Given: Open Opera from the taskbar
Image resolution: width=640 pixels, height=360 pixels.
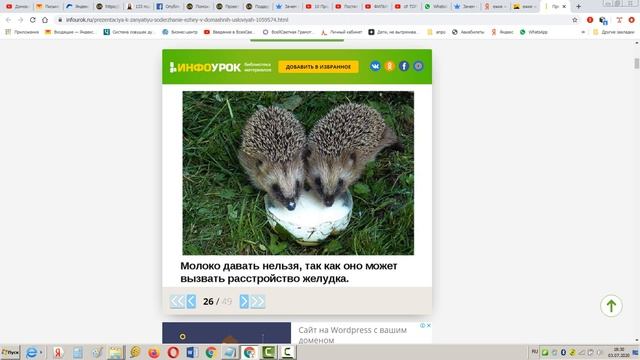Looking at the screenshot, I should pyautogui.click(x=173, y=352).
